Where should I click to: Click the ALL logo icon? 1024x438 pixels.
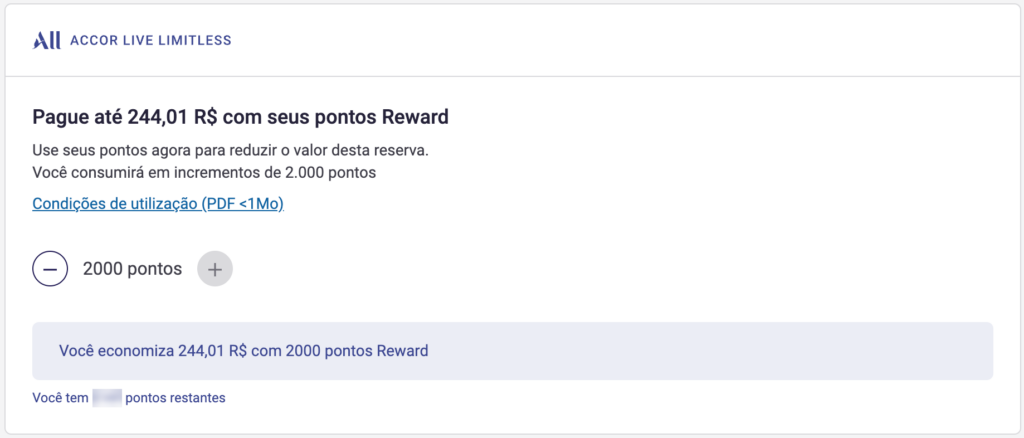coord(47,41)
